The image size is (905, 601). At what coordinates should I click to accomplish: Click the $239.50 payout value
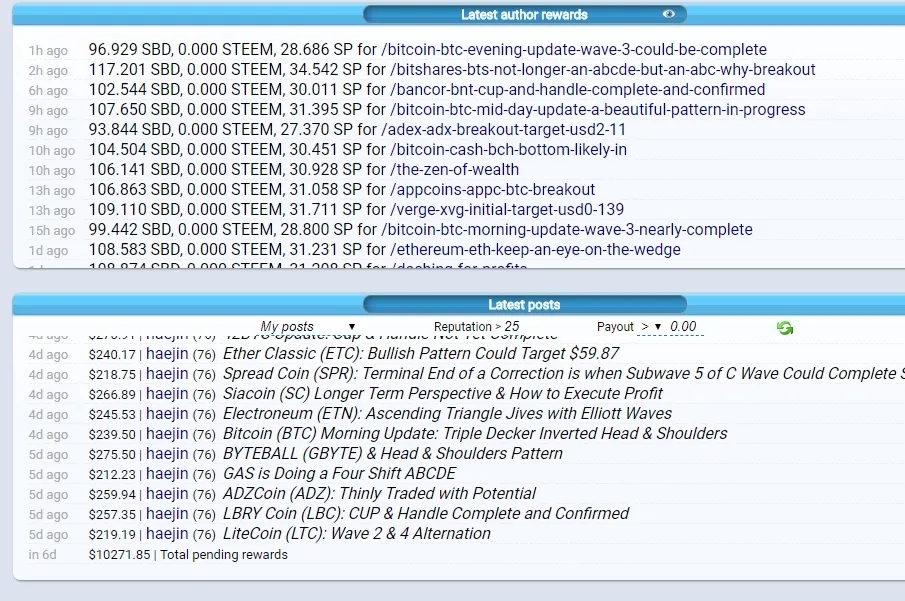[112, 435]
